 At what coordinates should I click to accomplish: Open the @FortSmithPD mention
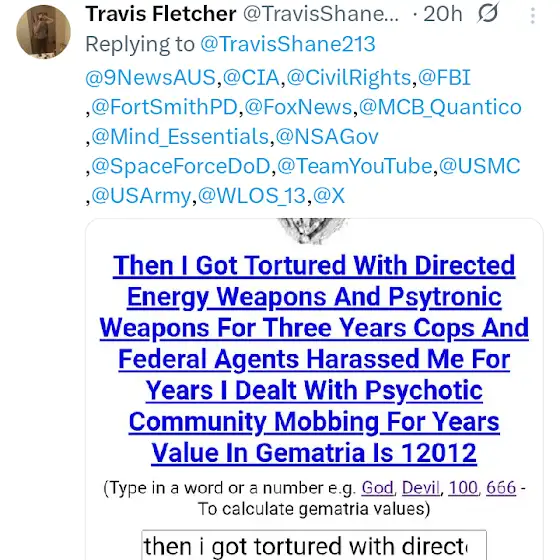click(165, 107)
